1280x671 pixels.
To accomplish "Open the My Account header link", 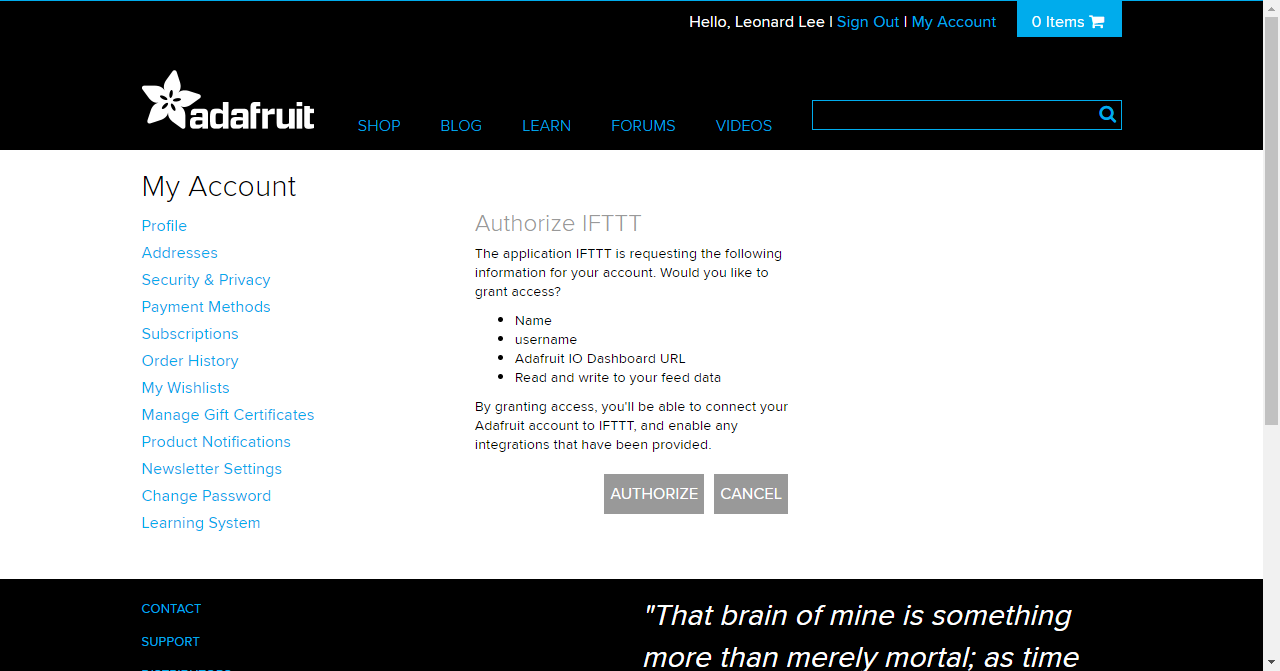I will [x=954, y=22].
